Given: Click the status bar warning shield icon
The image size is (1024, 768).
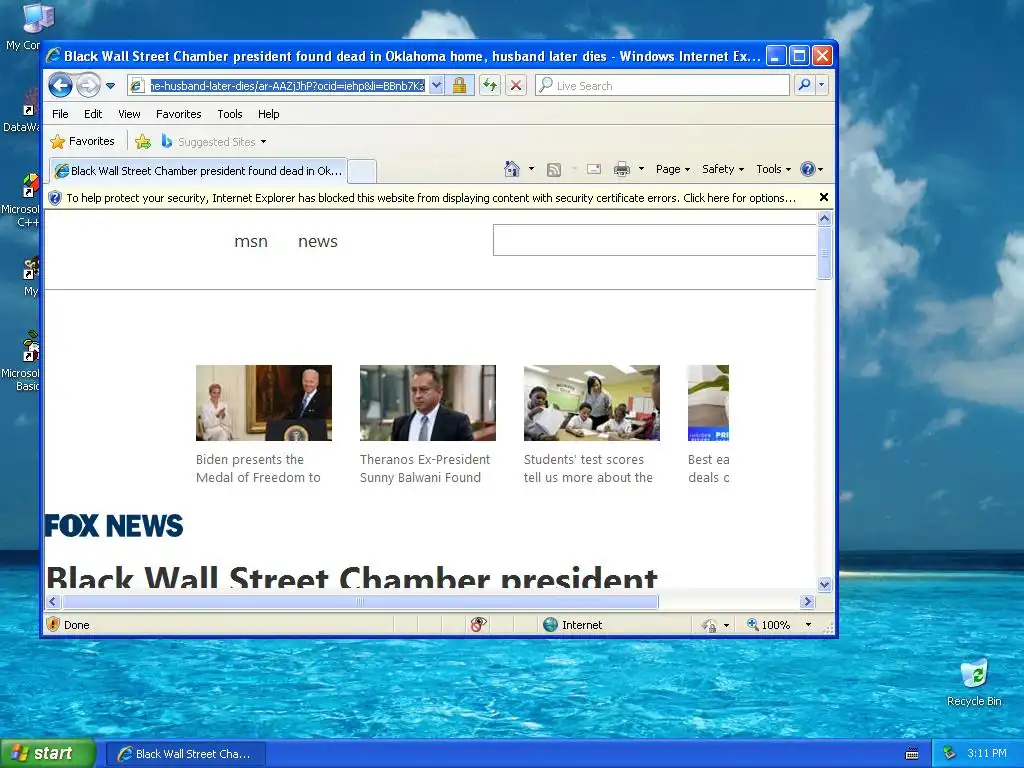Looking at the screenshot, I should 54,624.
